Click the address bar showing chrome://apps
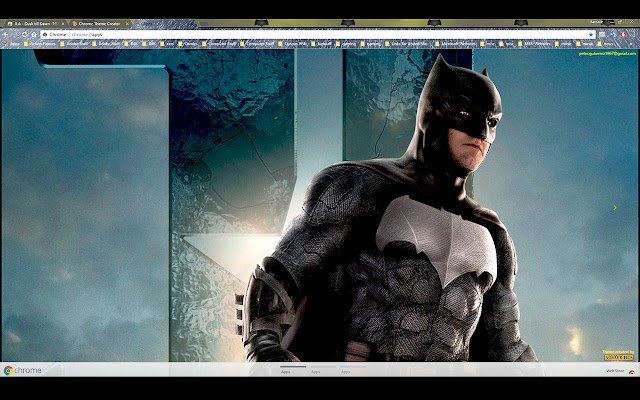Viewport: 640px width, 400px height. click(300, 34)
